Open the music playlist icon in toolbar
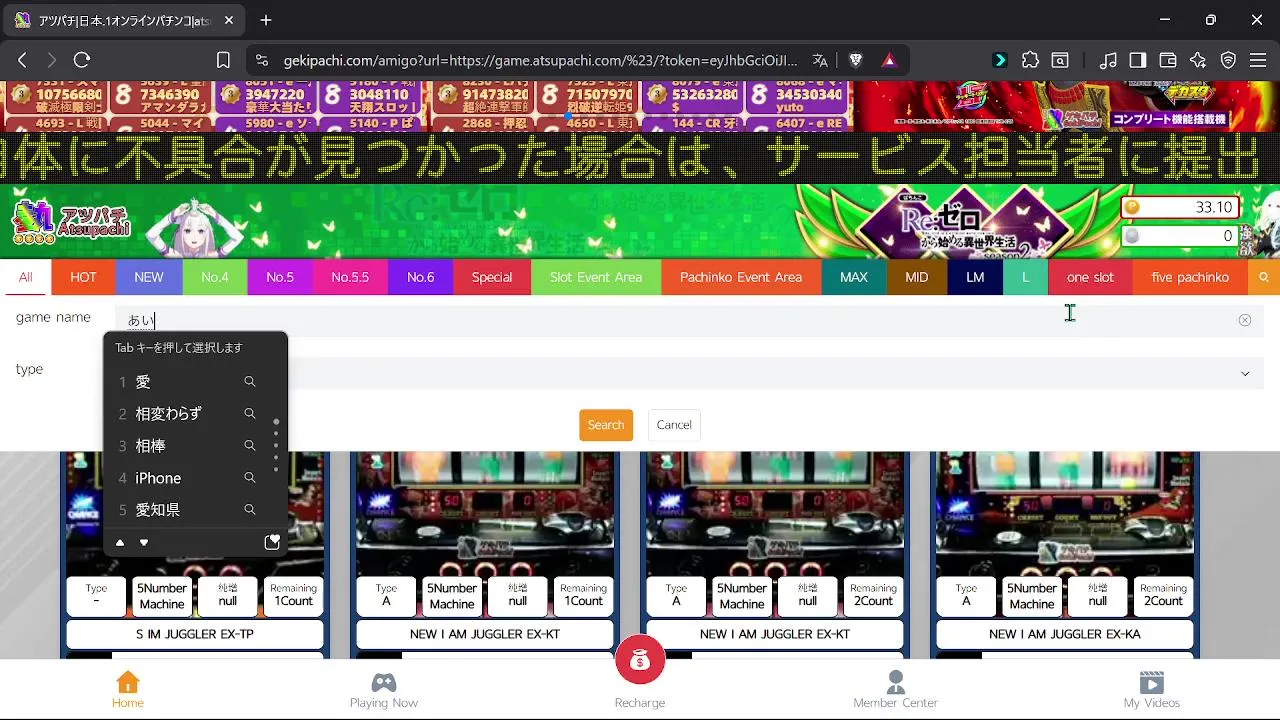1280x720 pixels. tap(1108, 60)
